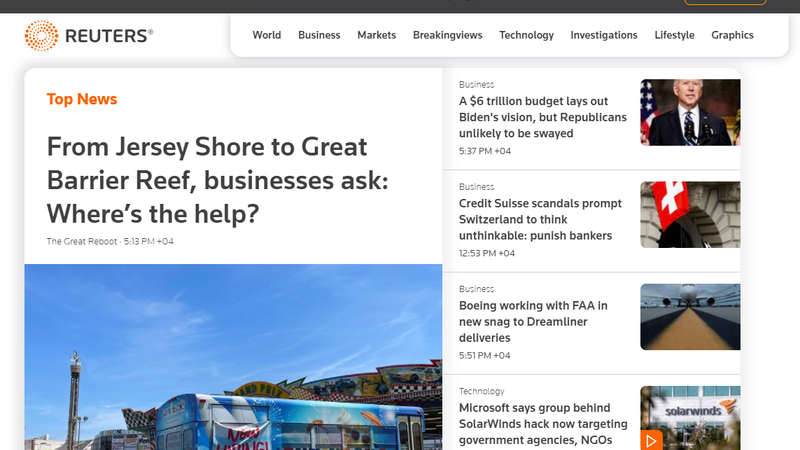The height and width of the screenshot is (450, 800).
Task: Select Graphics from the navigation bar
Action: (x=732, y=35)
